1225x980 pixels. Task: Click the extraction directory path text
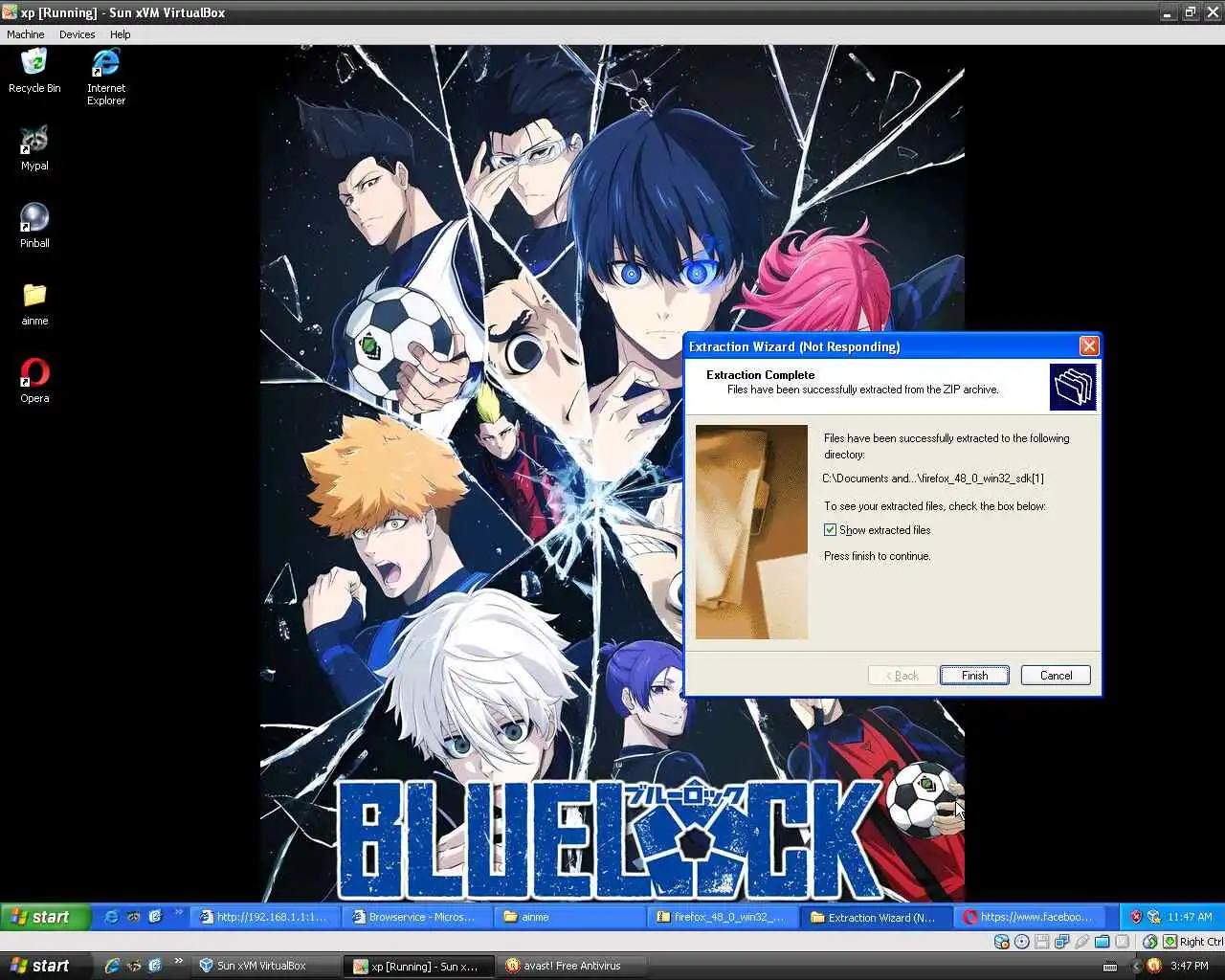coord(933,479)
